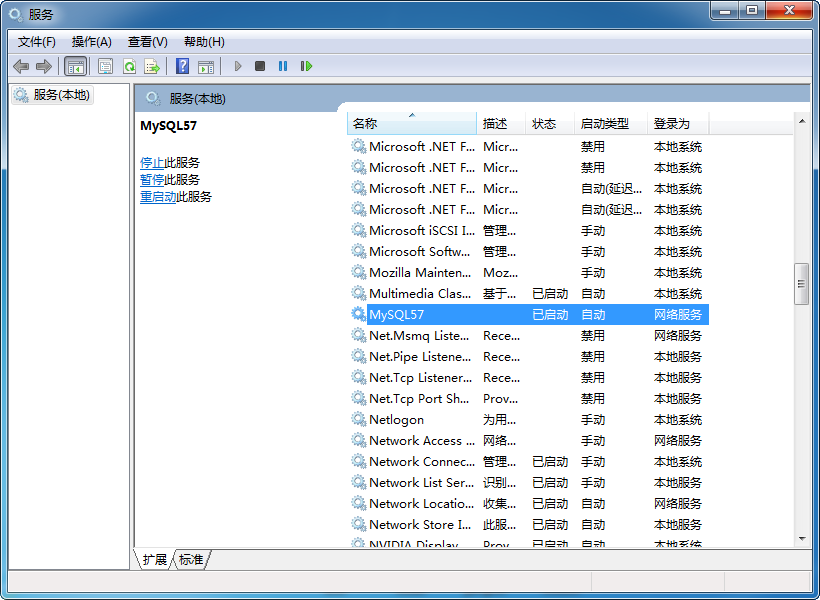Click the Stop Service toolbar icon
Image resolution: width=820 pixels, height=600 pixels.
point(260,66)
